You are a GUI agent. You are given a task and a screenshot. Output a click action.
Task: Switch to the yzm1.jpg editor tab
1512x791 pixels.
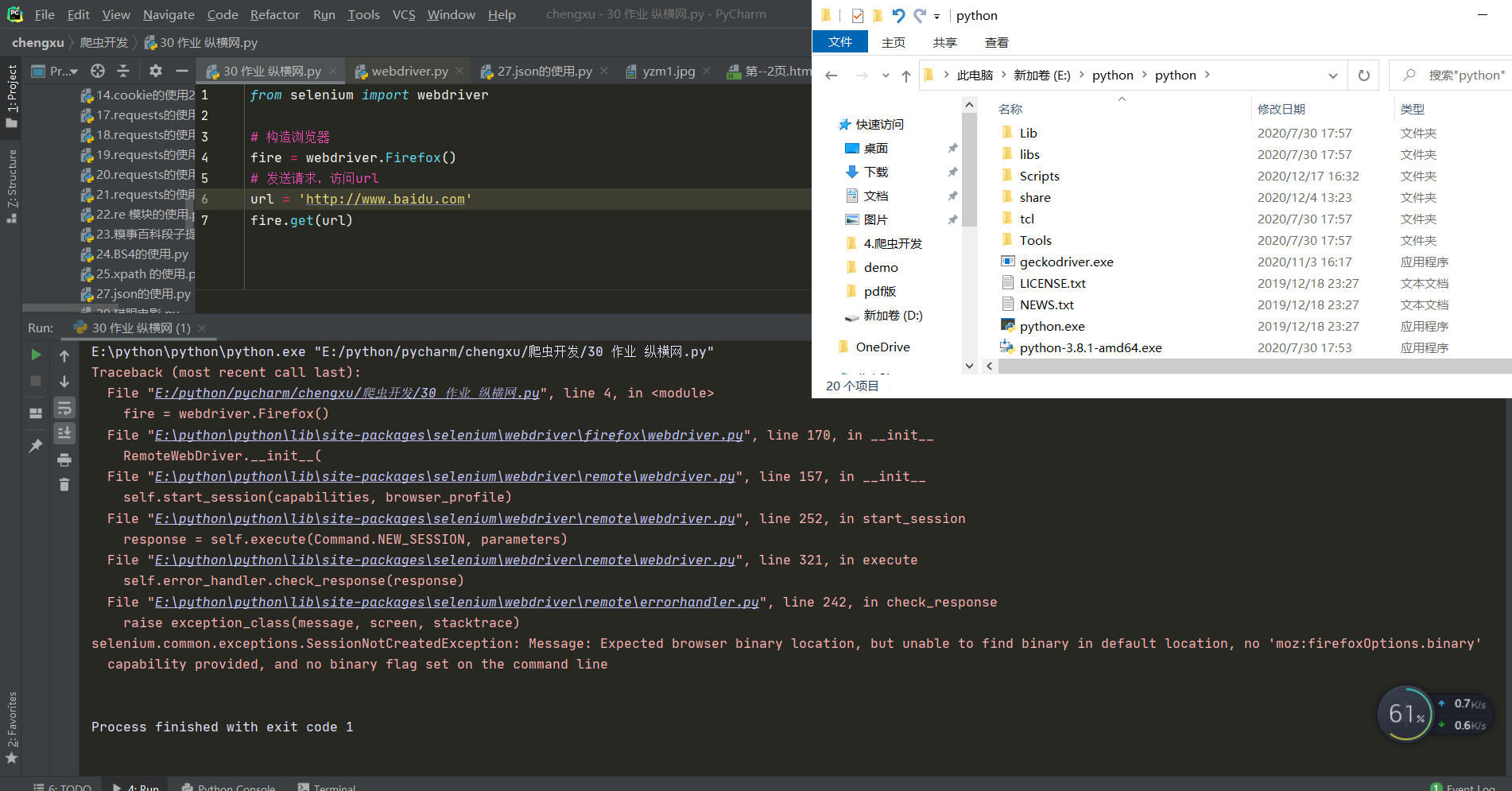tap(669, 71)
